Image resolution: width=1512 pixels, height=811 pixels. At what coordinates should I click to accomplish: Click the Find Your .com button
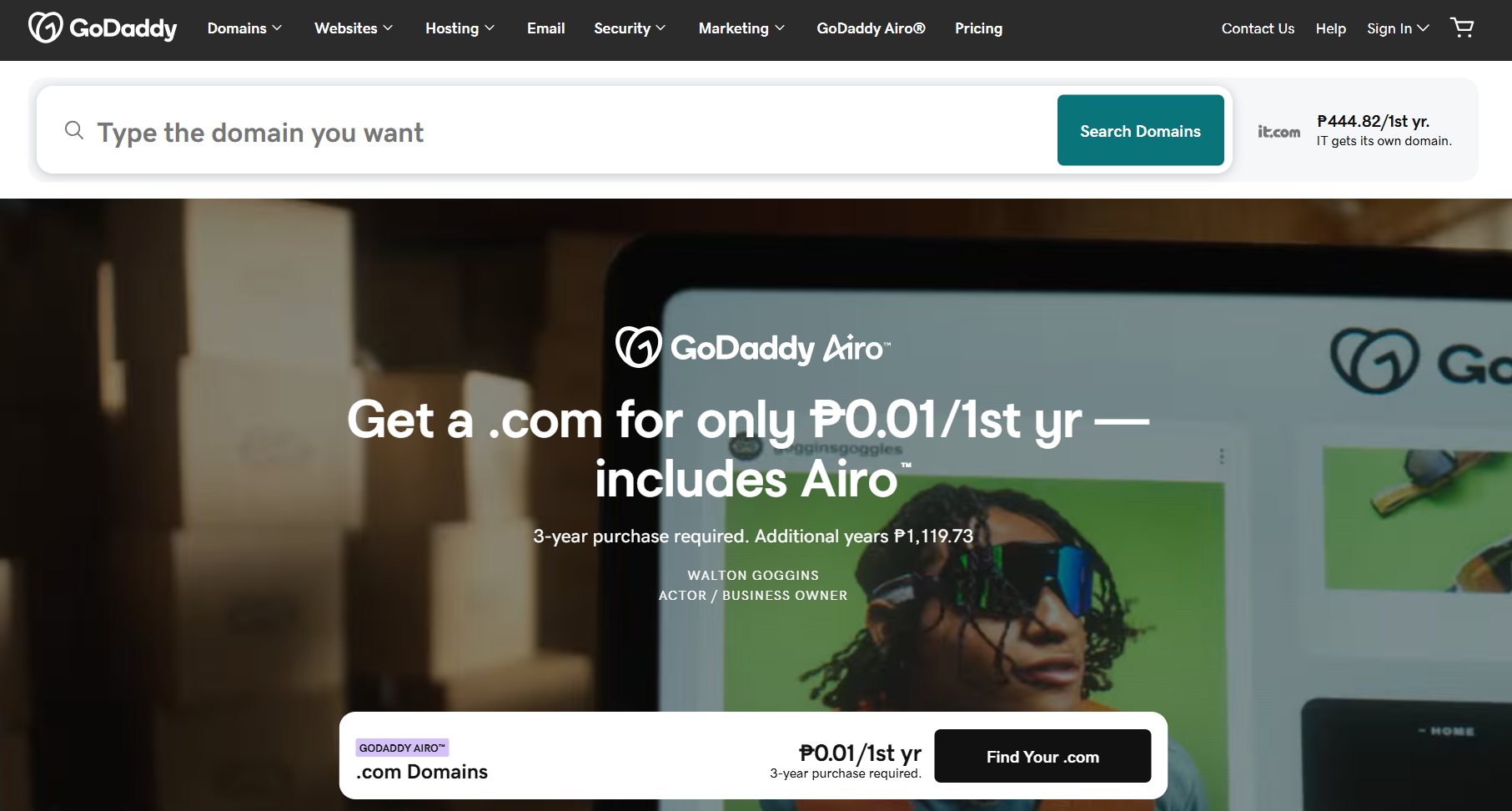coord(1042,756)
